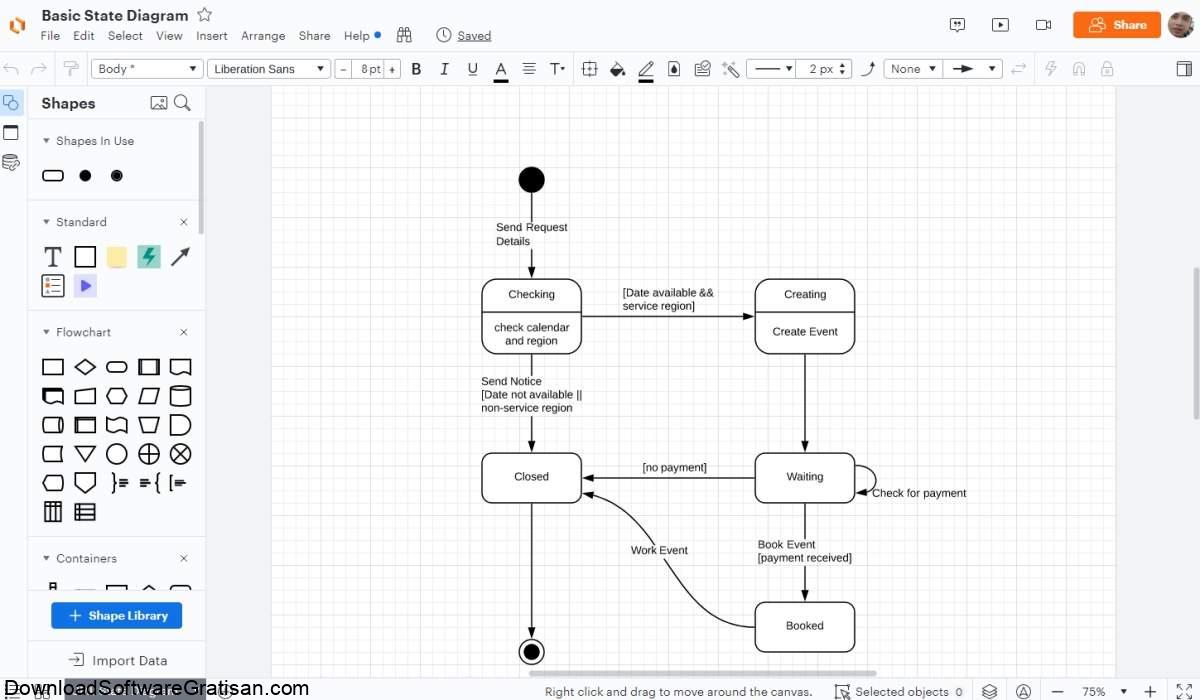Image resolution: width=1200 pixels, height=700 pixels.
Task: Select the Text shape T icon
Action: click(53, 257)
